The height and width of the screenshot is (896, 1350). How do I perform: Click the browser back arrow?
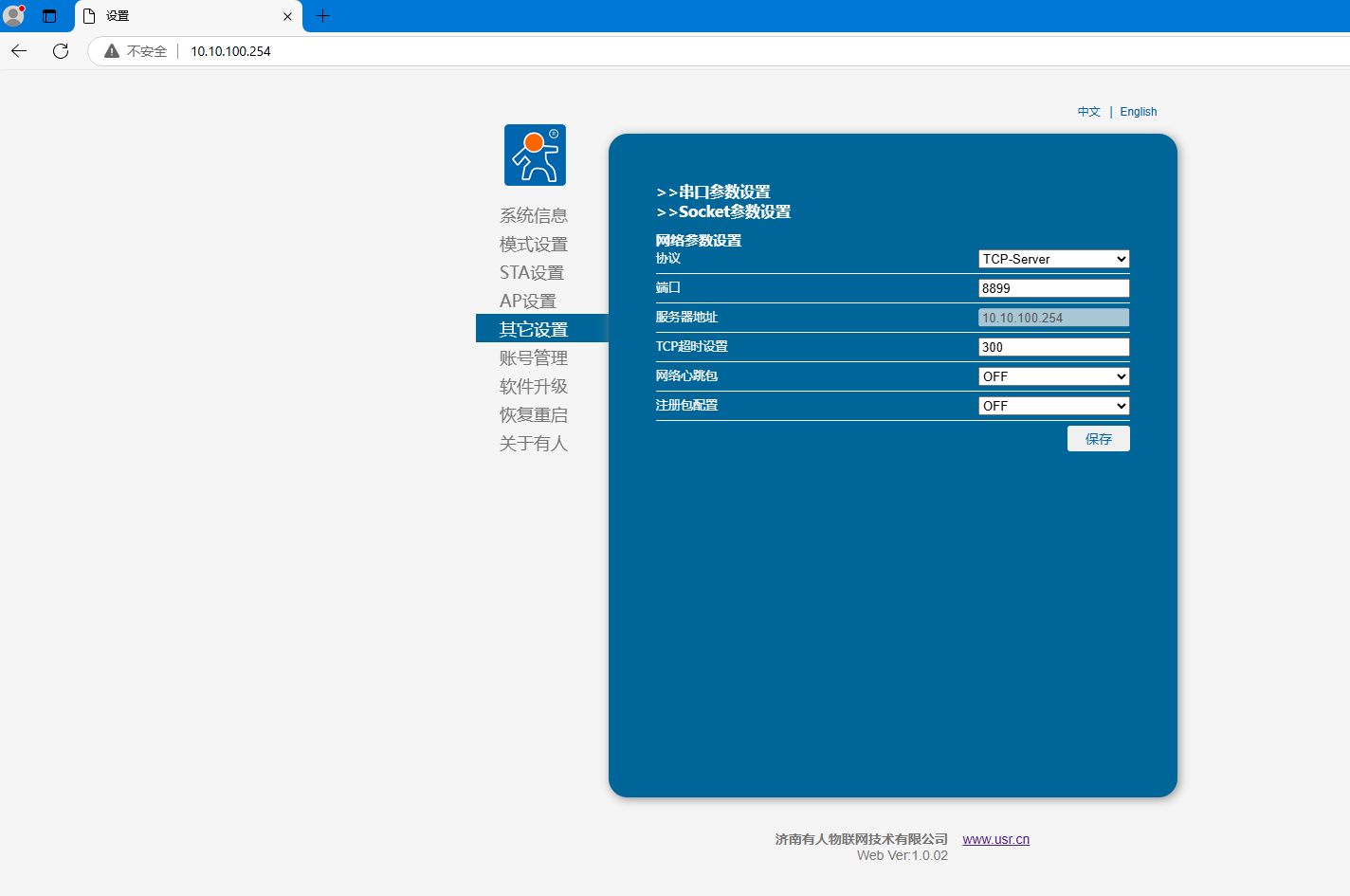coord(19,51)
